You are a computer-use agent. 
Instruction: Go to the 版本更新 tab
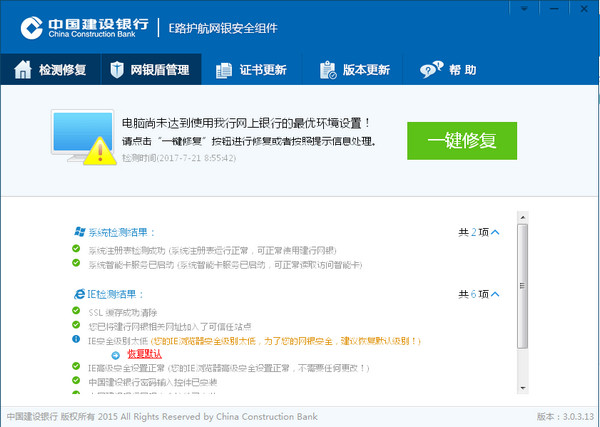pos(352,69)
